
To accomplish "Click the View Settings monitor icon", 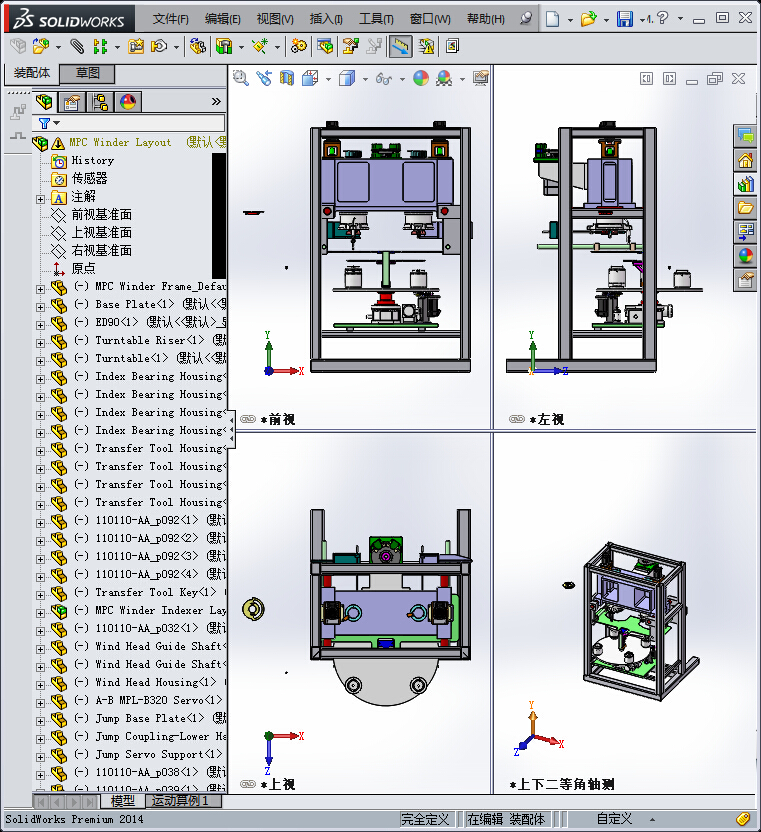I will tap(481, 79).
